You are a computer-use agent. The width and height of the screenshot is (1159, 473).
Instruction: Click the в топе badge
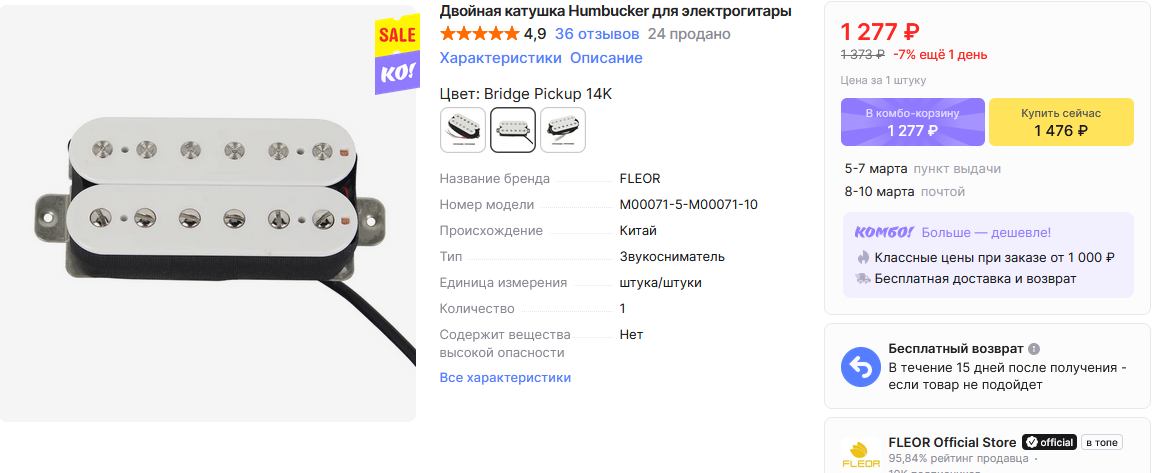coord(1102,443)
